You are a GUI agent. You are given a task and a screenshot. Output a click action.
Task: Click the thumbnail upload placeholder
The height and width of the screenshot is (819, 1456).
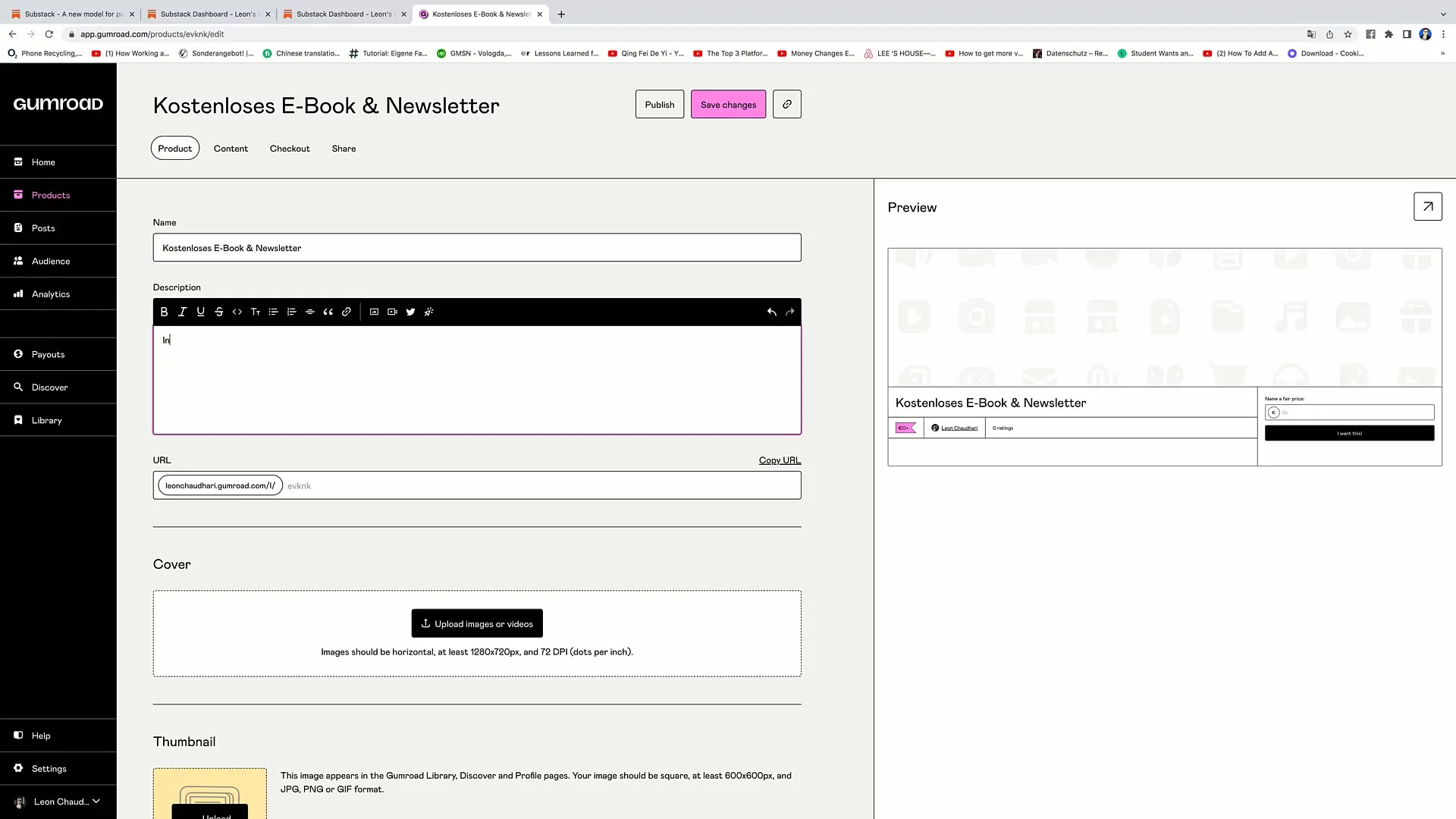[210, 794]
